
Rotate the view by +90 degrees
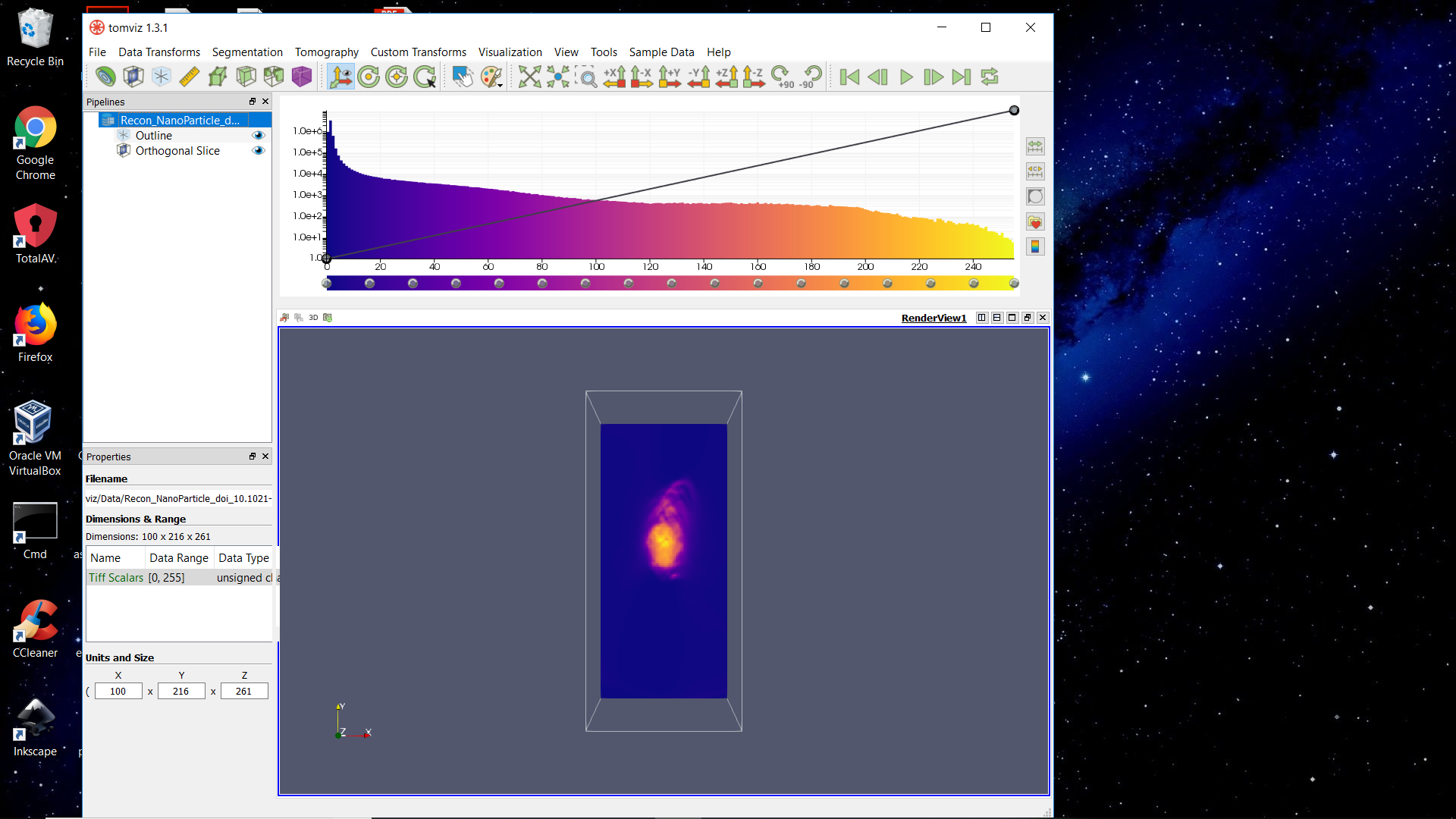(x=782, y=77)
